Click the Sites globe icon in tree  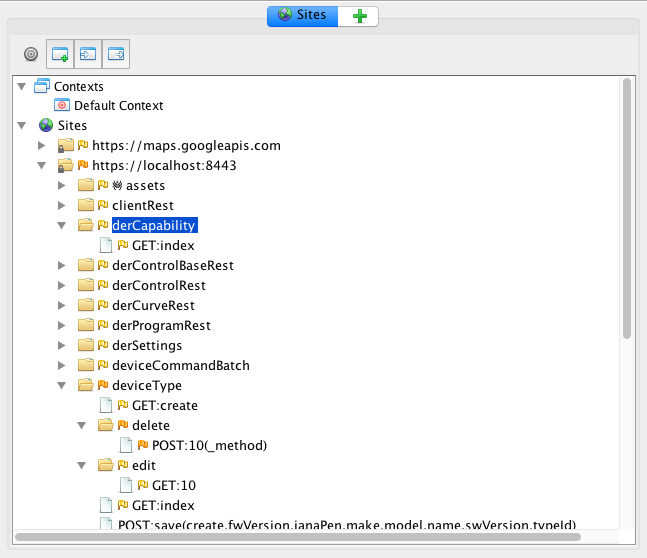click(x=46, y=126)
